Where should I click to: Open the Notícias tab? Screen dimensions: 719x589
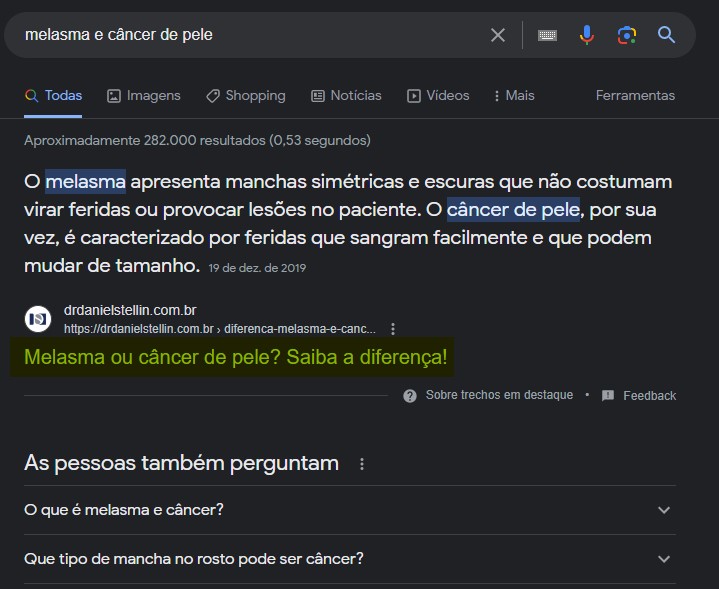coord(346,95)
